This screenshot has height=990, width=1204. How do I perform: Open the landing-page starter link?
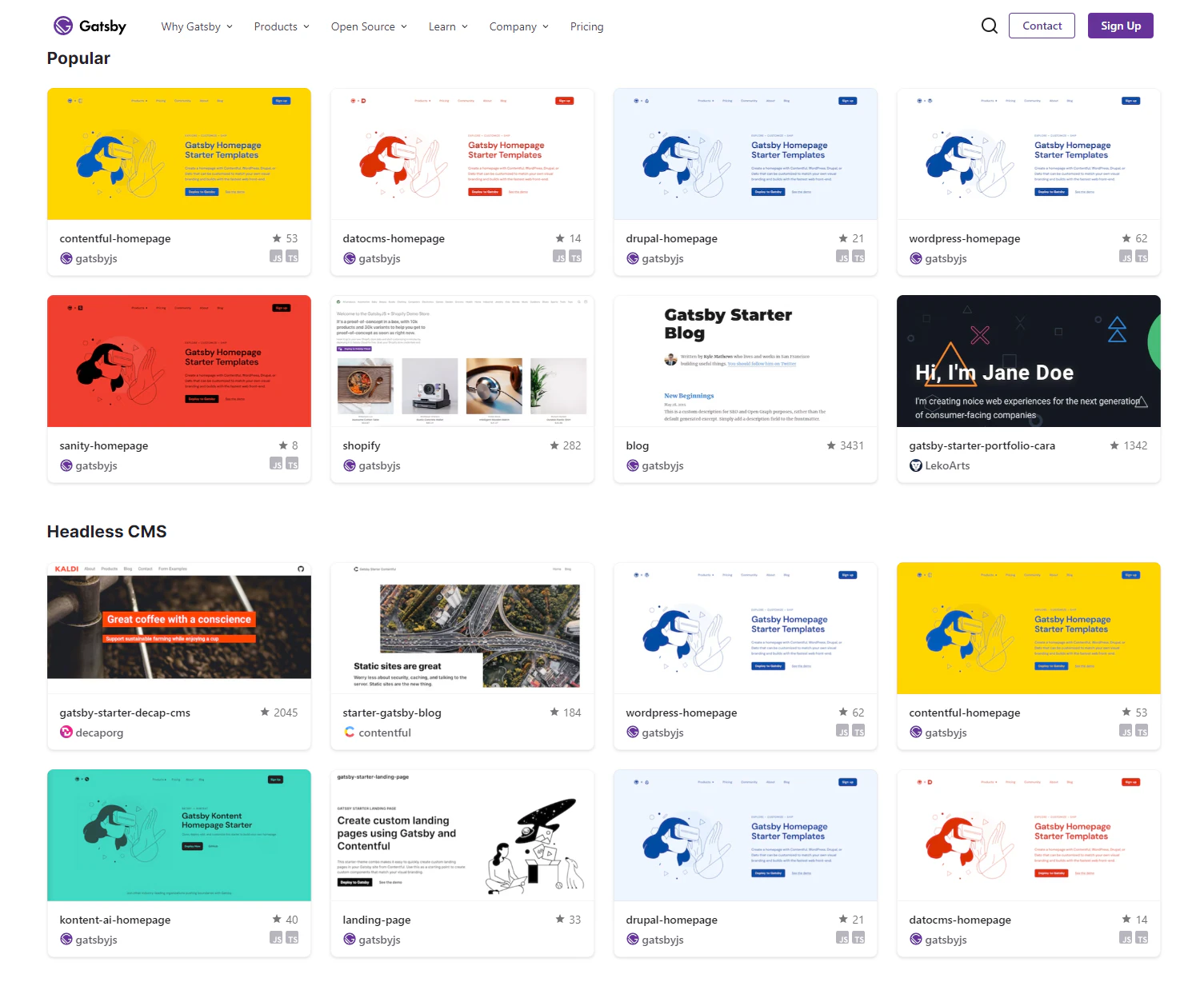pyautogui.click(x=377, y=920)
